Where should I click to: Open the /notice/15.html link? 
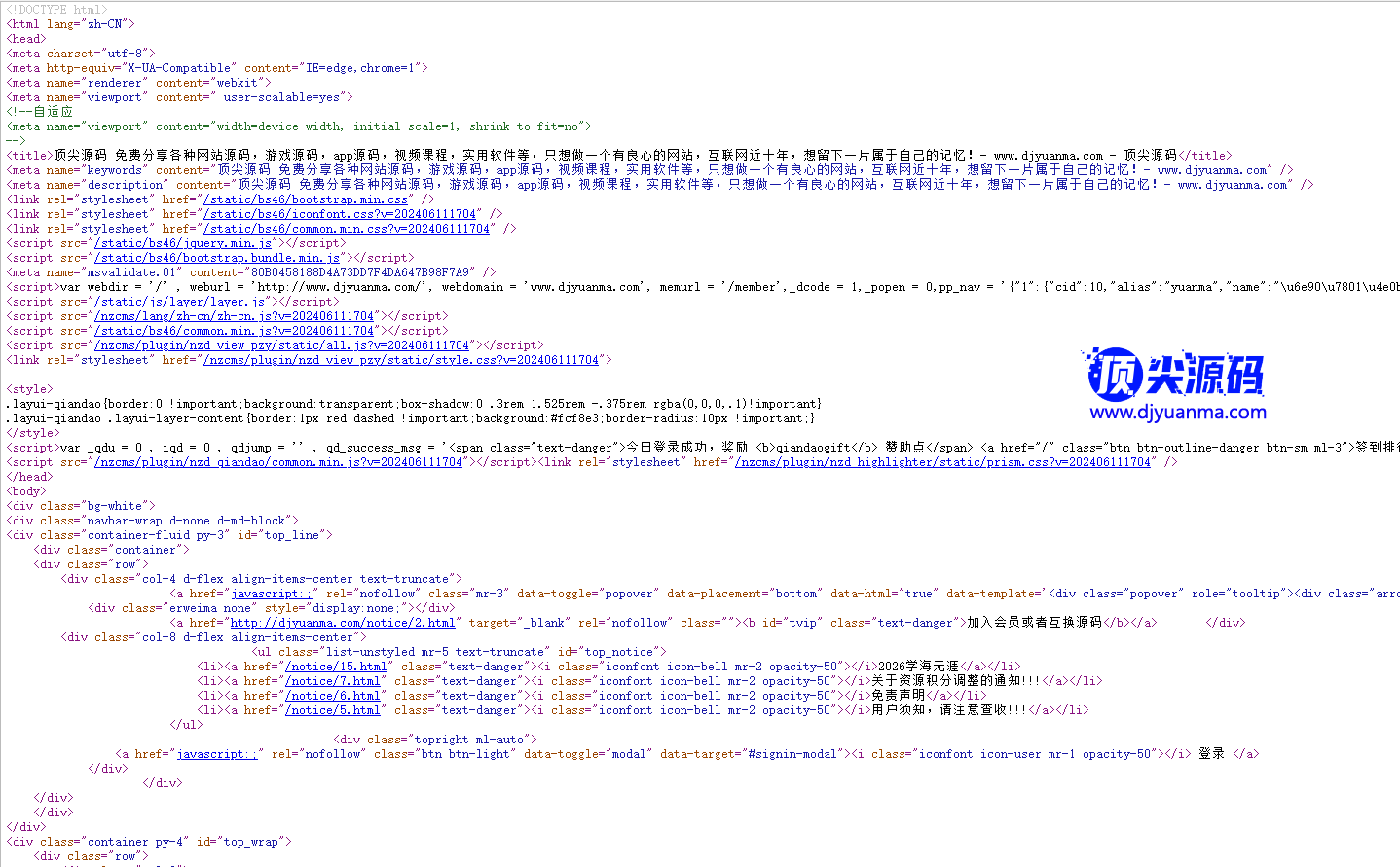(336, 667)
